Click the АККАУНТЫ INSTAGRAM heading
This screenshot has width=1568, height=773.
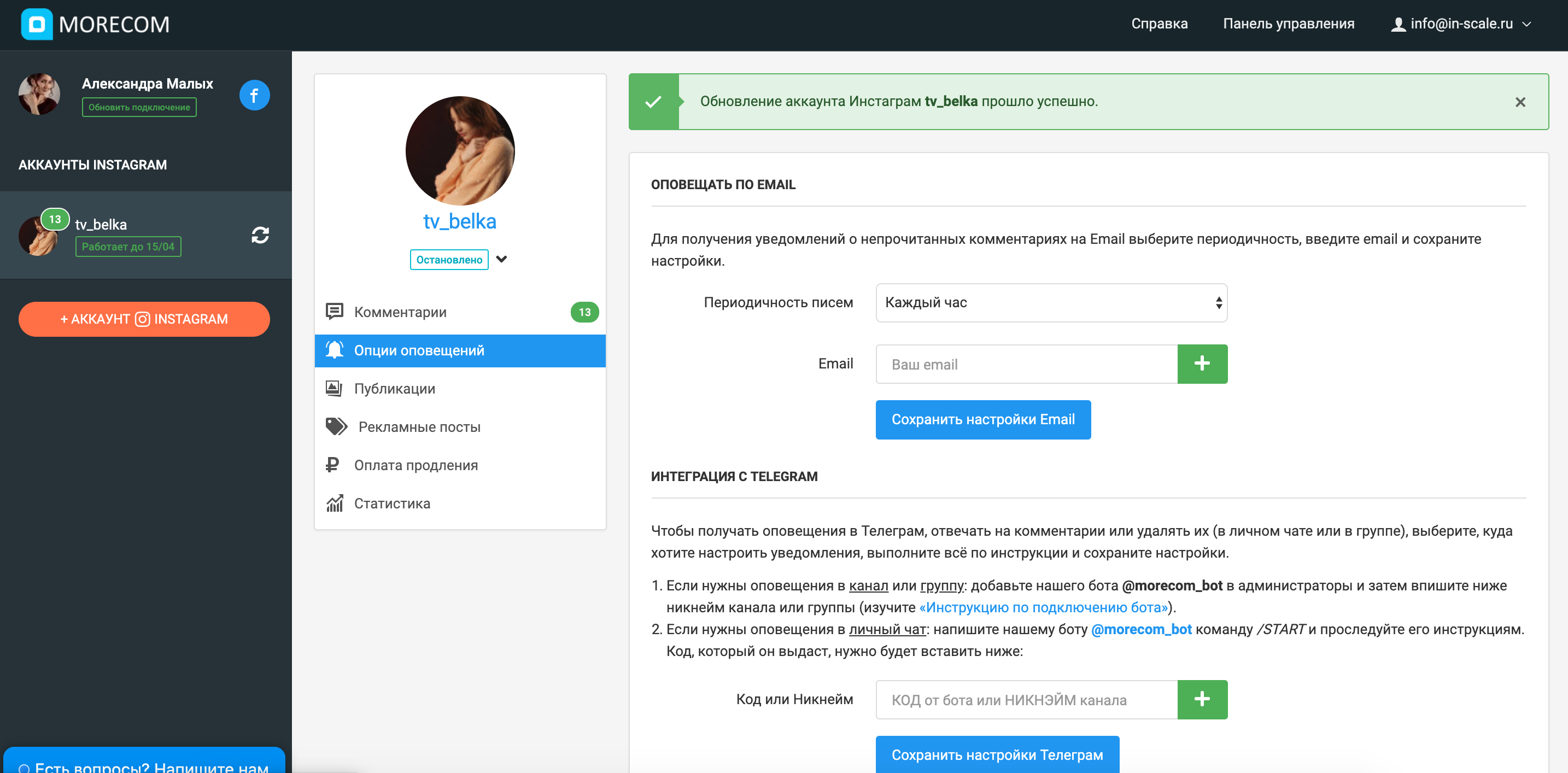tap(92, 165)
